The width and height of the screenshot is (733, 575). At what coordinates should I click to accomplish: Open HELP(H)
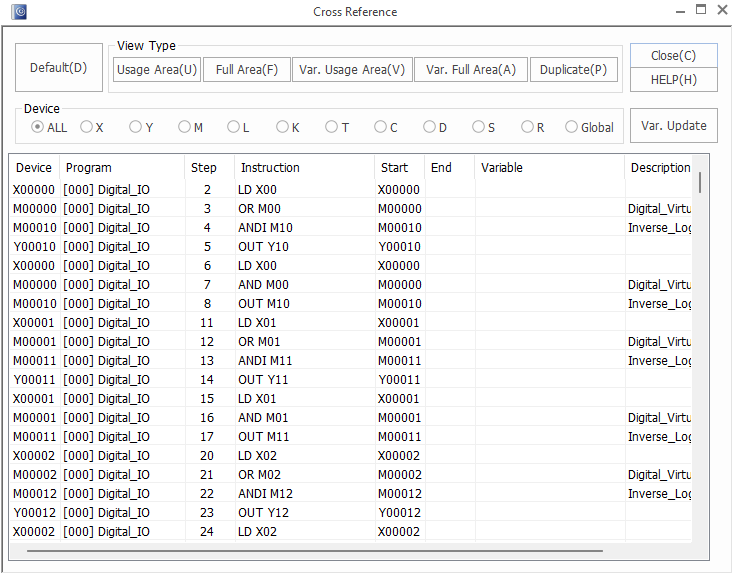(673, 80)
